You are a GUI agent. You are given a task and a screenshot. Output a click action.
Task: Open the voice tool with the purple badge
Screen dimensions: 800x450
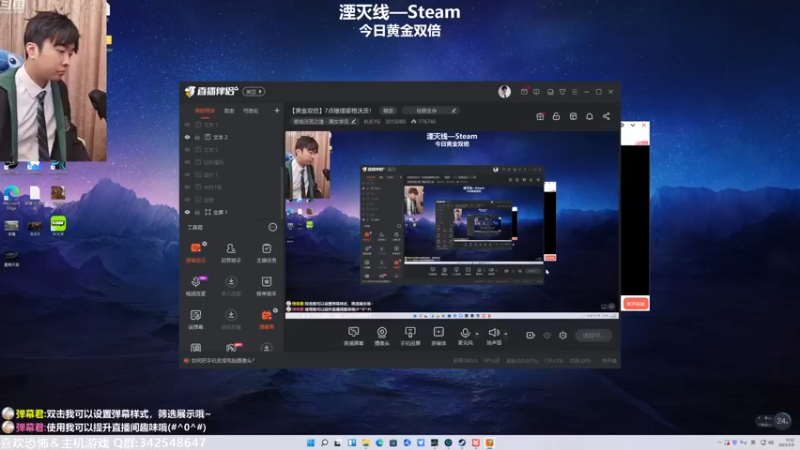196,286
